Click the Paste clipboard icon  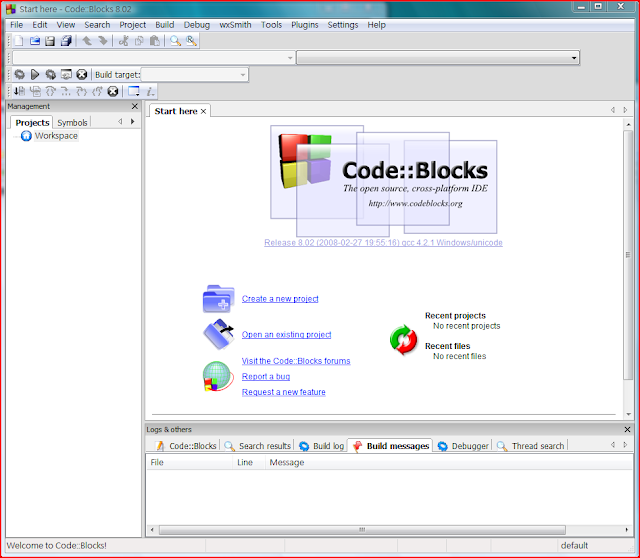(155, 41)
